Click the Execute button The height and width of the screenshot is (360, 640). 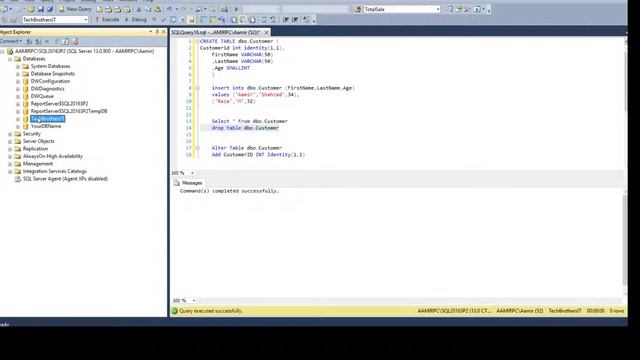[x=107, y=19]
